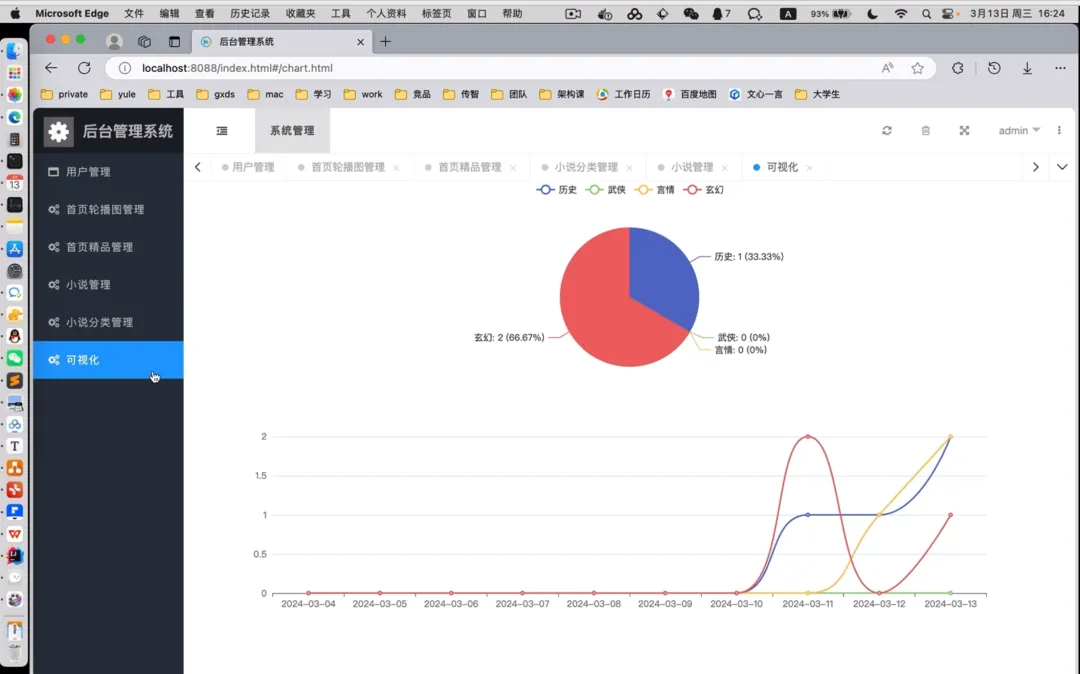Open Edge profile avatar icon

(114, 41)
